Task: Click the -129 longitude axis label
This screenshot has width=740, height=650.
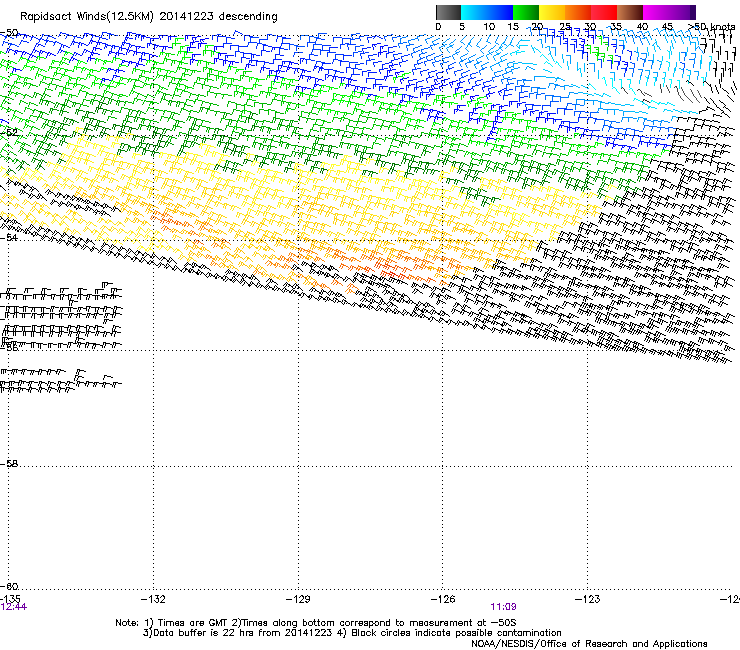Action: [298, 599]
